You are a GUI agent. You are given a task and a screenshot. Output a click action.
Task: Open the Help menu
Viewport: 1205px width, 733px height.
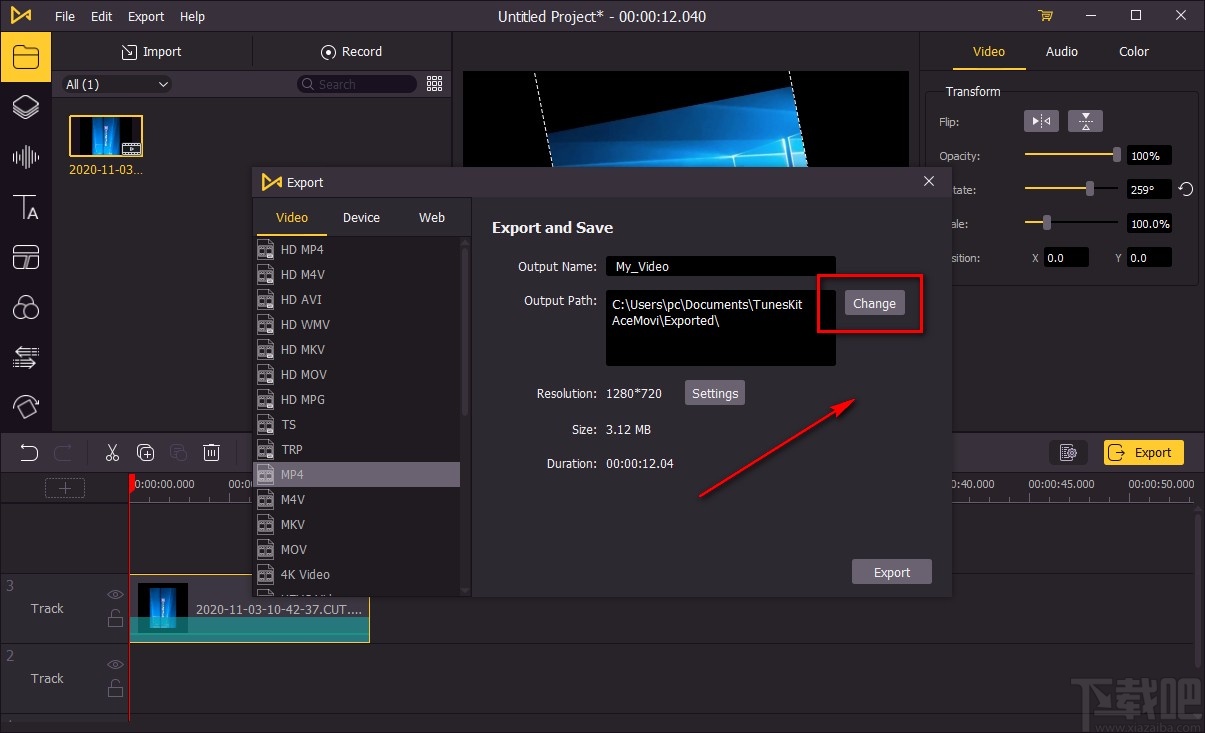192,16
